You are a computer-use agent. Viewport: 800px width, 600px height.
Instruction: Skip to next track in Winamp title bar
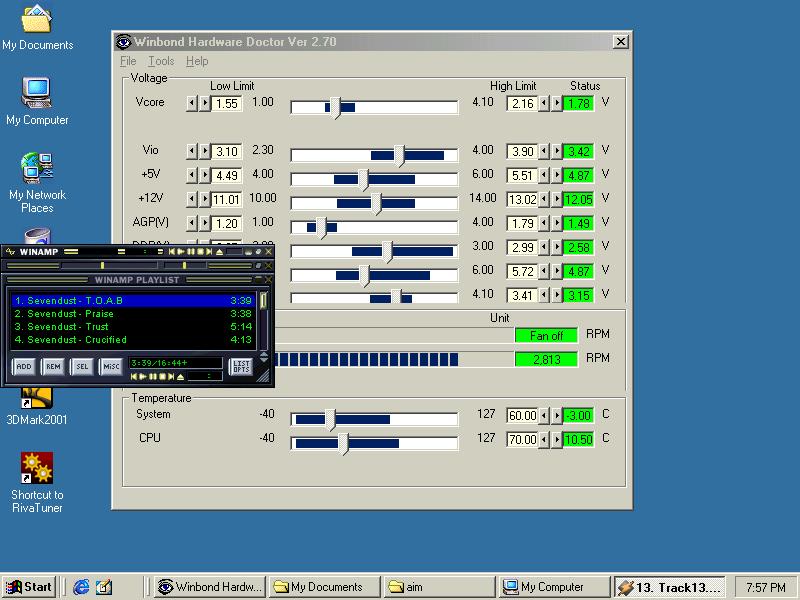pyautogui.click(x=209, y=252)
